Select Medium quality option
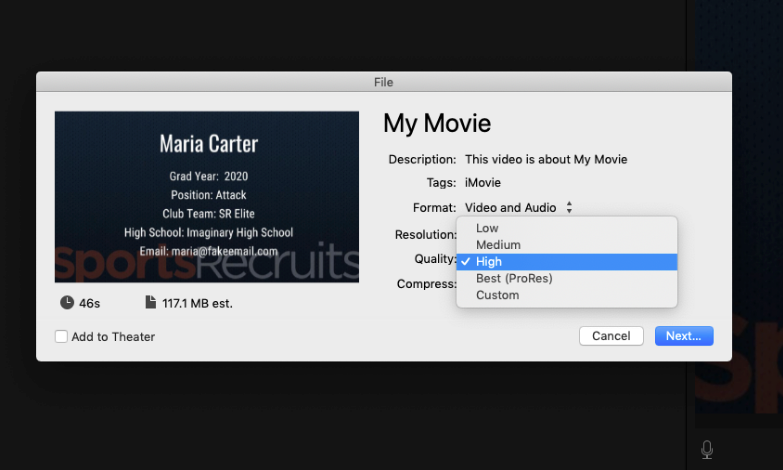The image size is (783, 470). pyautogui.click(x=567, y=245)
